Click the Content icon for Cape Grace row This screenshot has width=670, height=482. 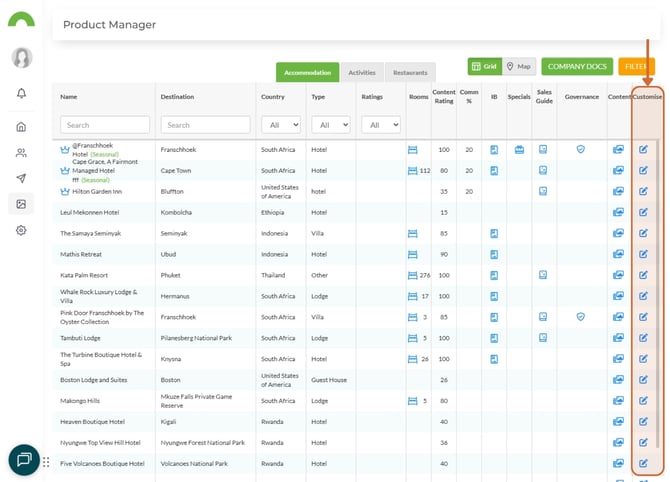click(x=618, y=170)
